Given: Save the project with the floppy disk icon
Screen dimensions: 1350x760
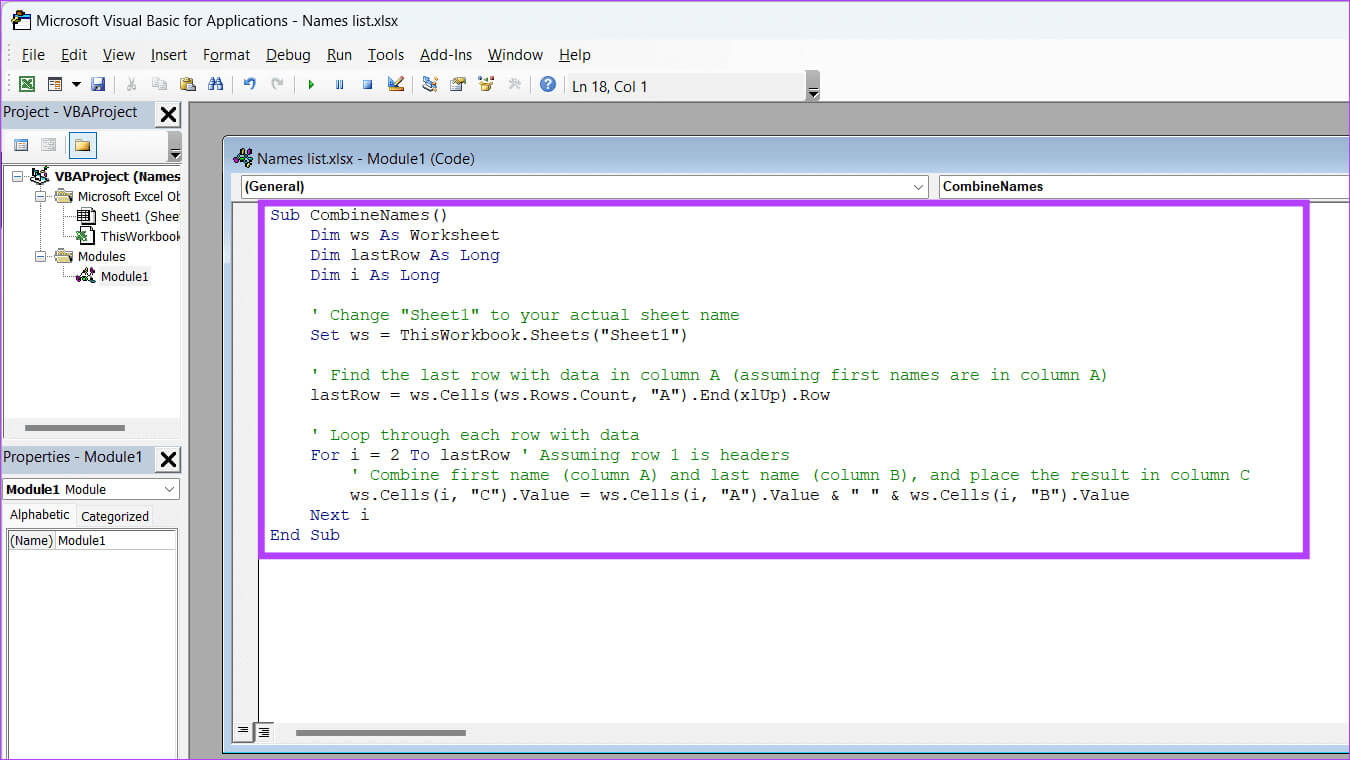Looking at the screenshot, I should [98, 85].
